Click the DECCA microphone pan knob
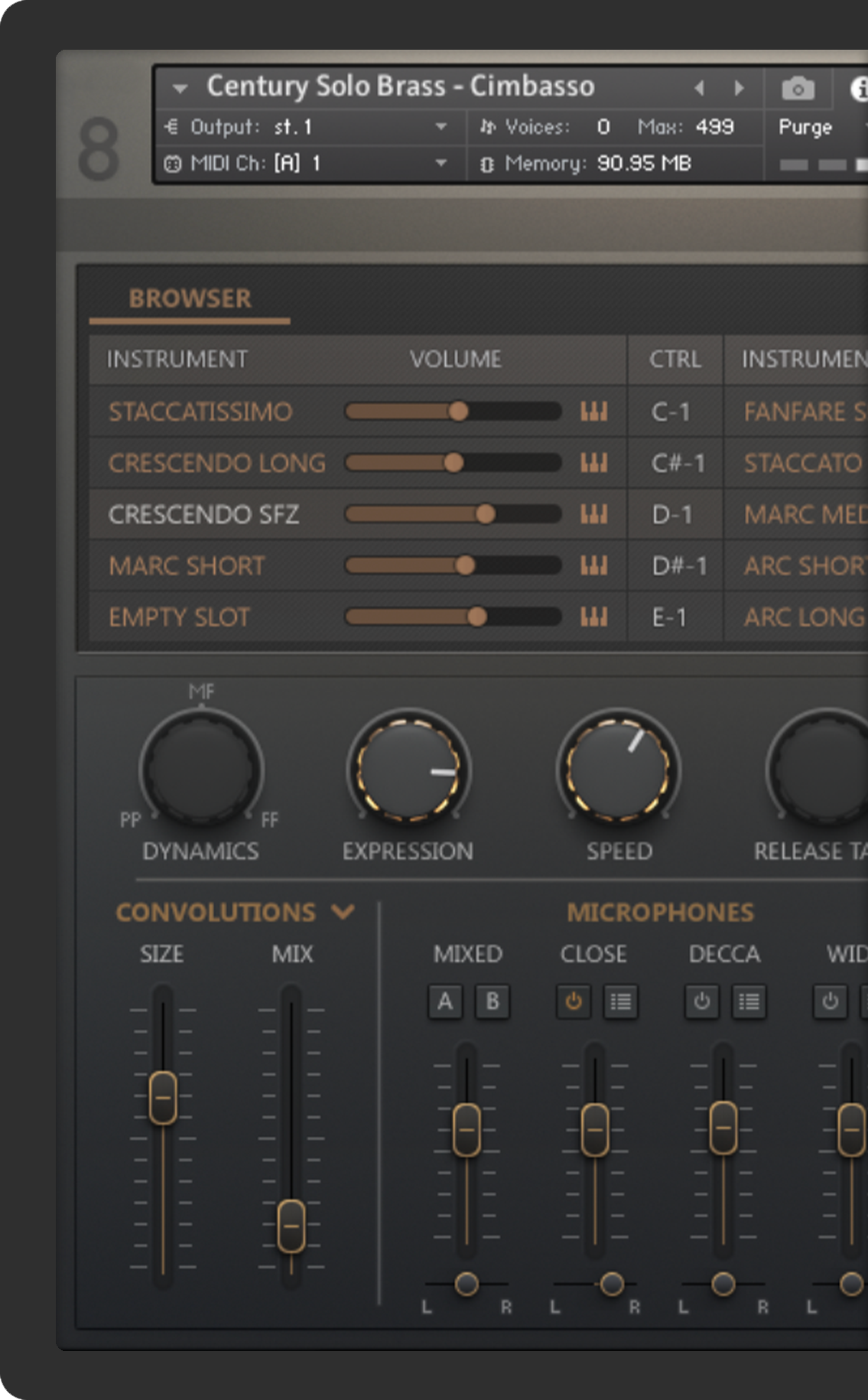 (x=723, y=1284)
